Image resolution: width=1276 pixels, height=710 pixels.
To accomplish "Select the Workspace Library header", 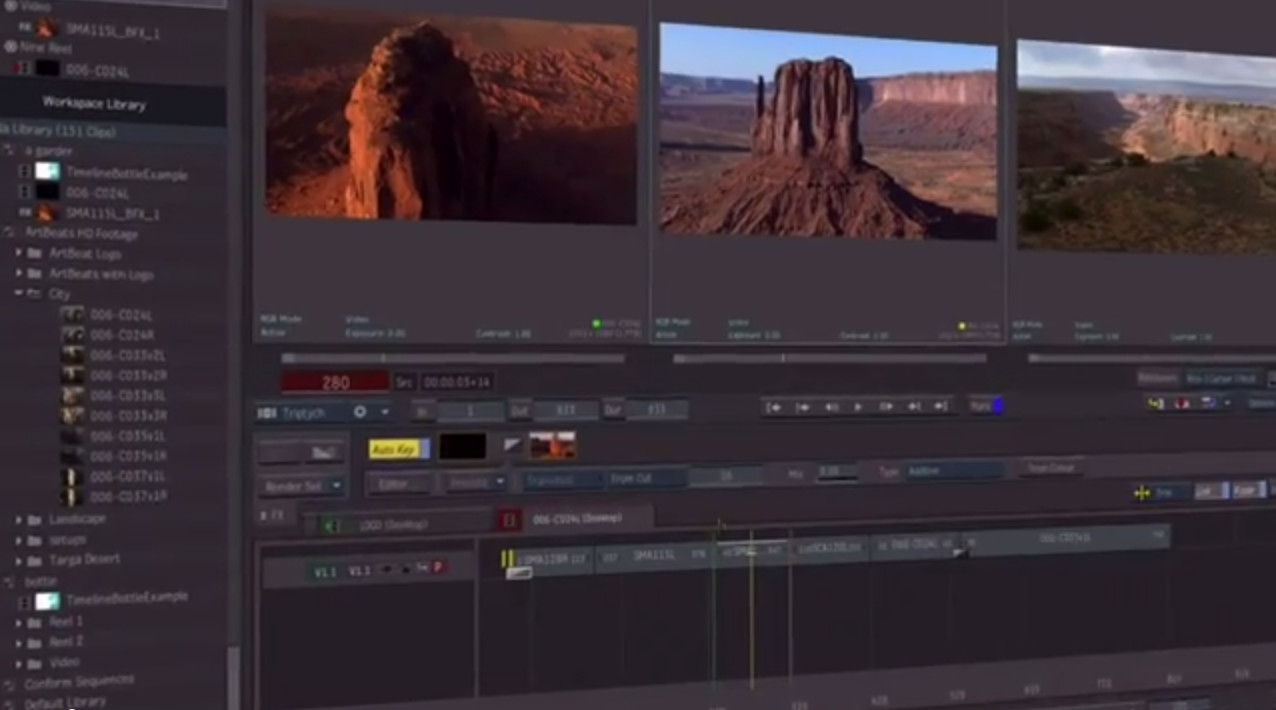I will click(94, 104).
